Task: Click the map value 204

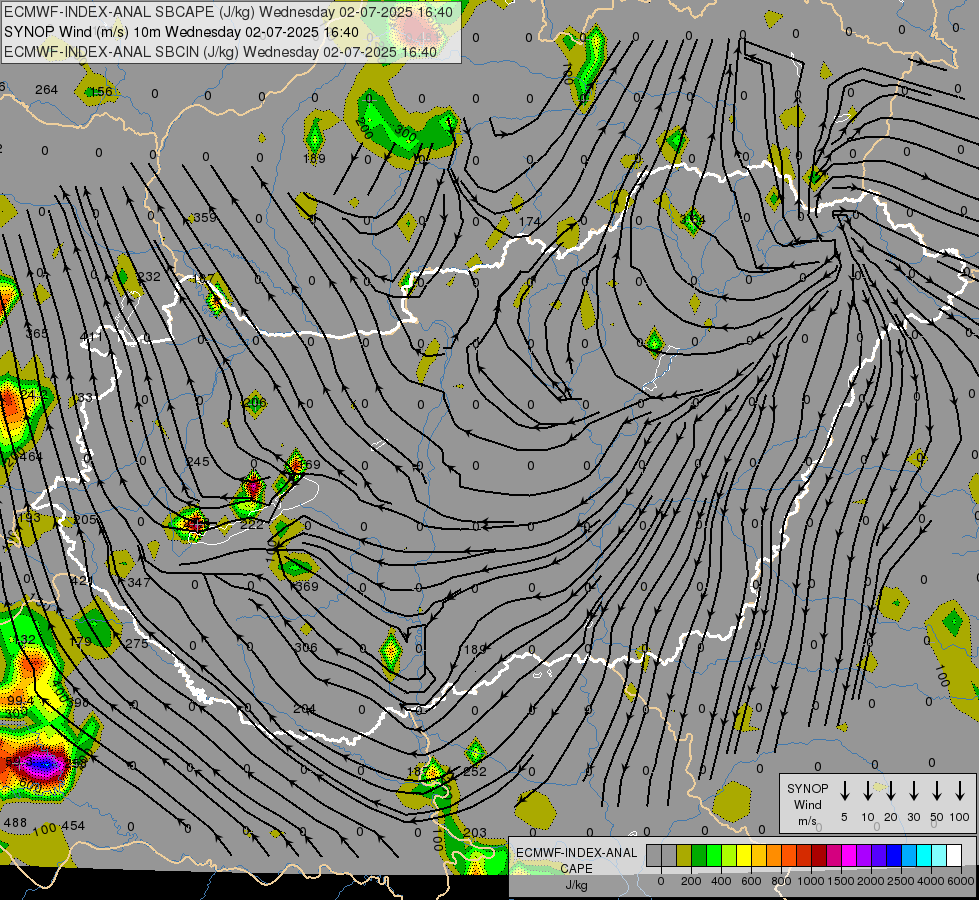Action: tap(304, 710)
